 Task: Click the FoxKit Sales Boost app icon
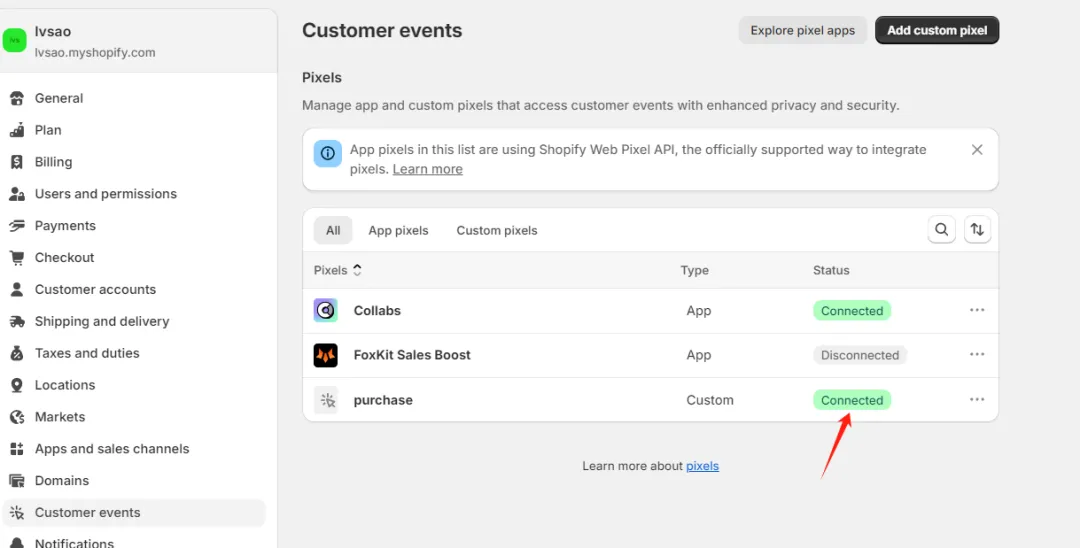[326, 355]
